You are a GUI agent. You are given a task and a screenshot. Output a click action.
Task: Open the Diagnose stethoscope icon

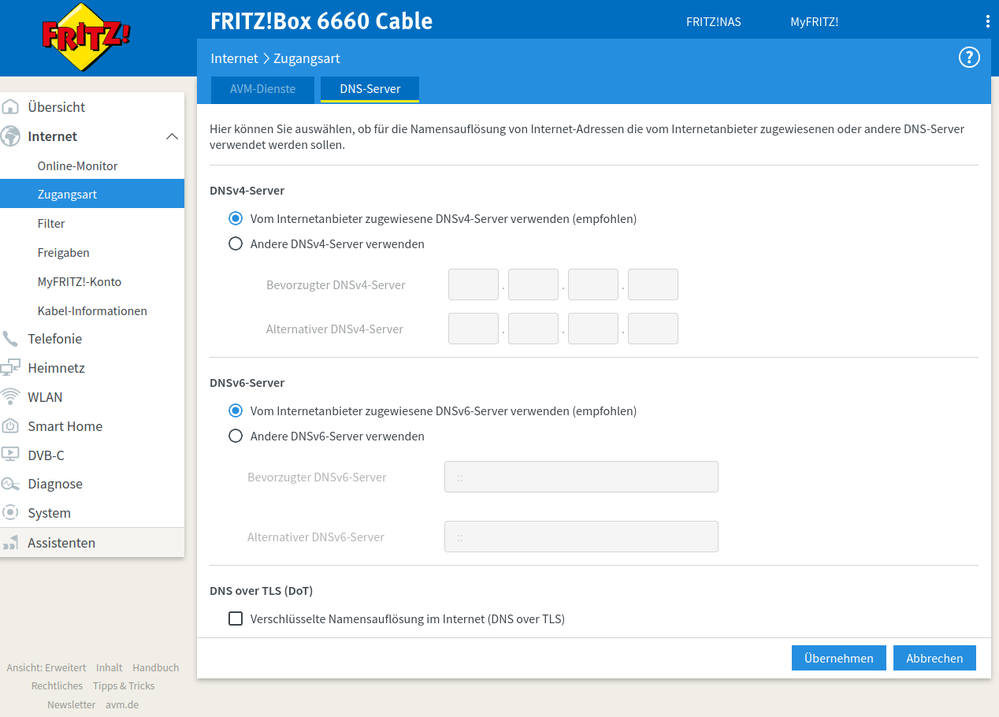pyautogui.click(x=12, y=484)
